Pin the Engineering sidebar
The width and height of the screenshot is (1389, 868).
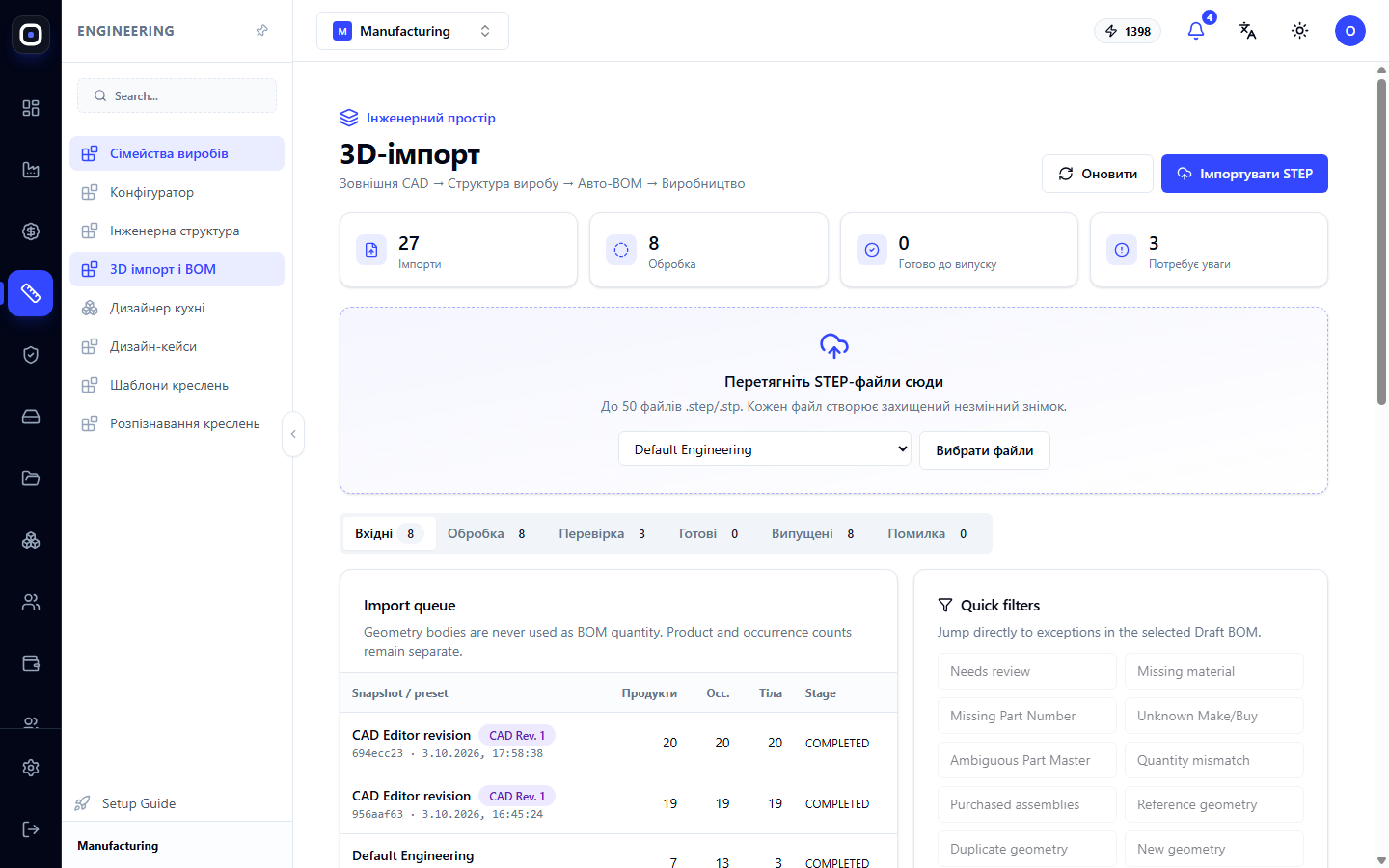[261, 31]
